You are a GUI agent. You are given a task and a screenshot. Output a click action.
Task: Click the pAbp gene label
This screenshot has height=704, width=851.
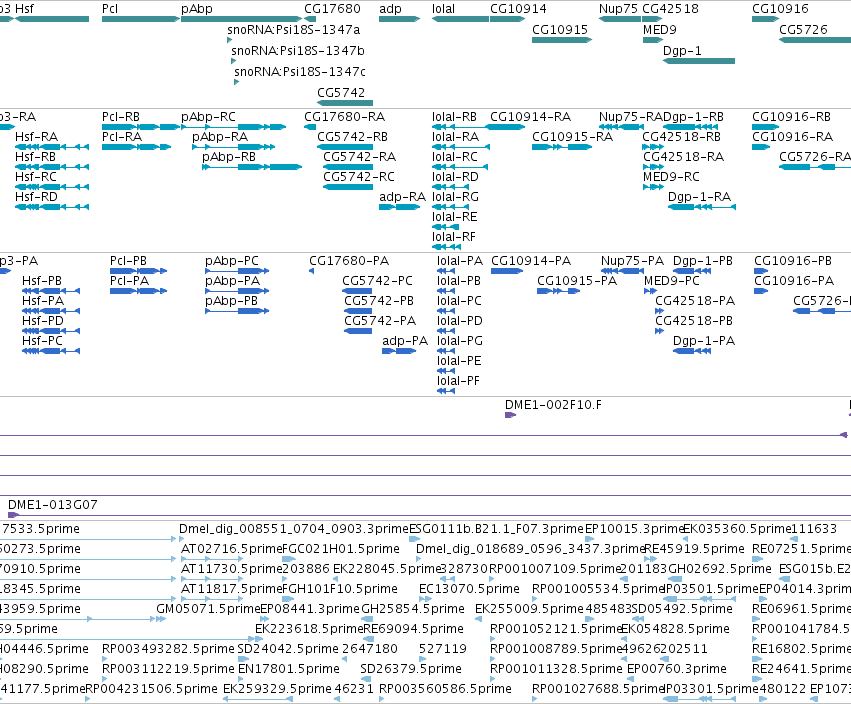point(197,9)
